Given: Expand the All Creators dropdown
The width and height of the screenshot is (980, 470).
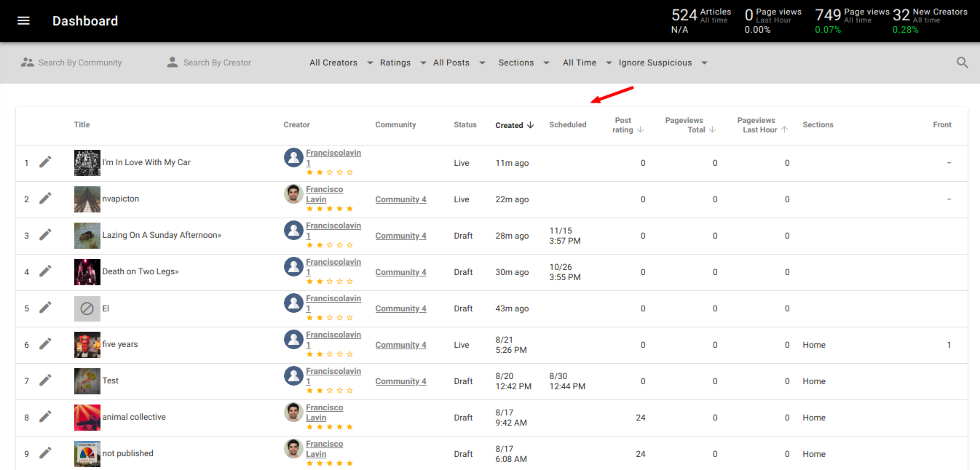Looking at the screenshot, I should click(x=339, y=63).
